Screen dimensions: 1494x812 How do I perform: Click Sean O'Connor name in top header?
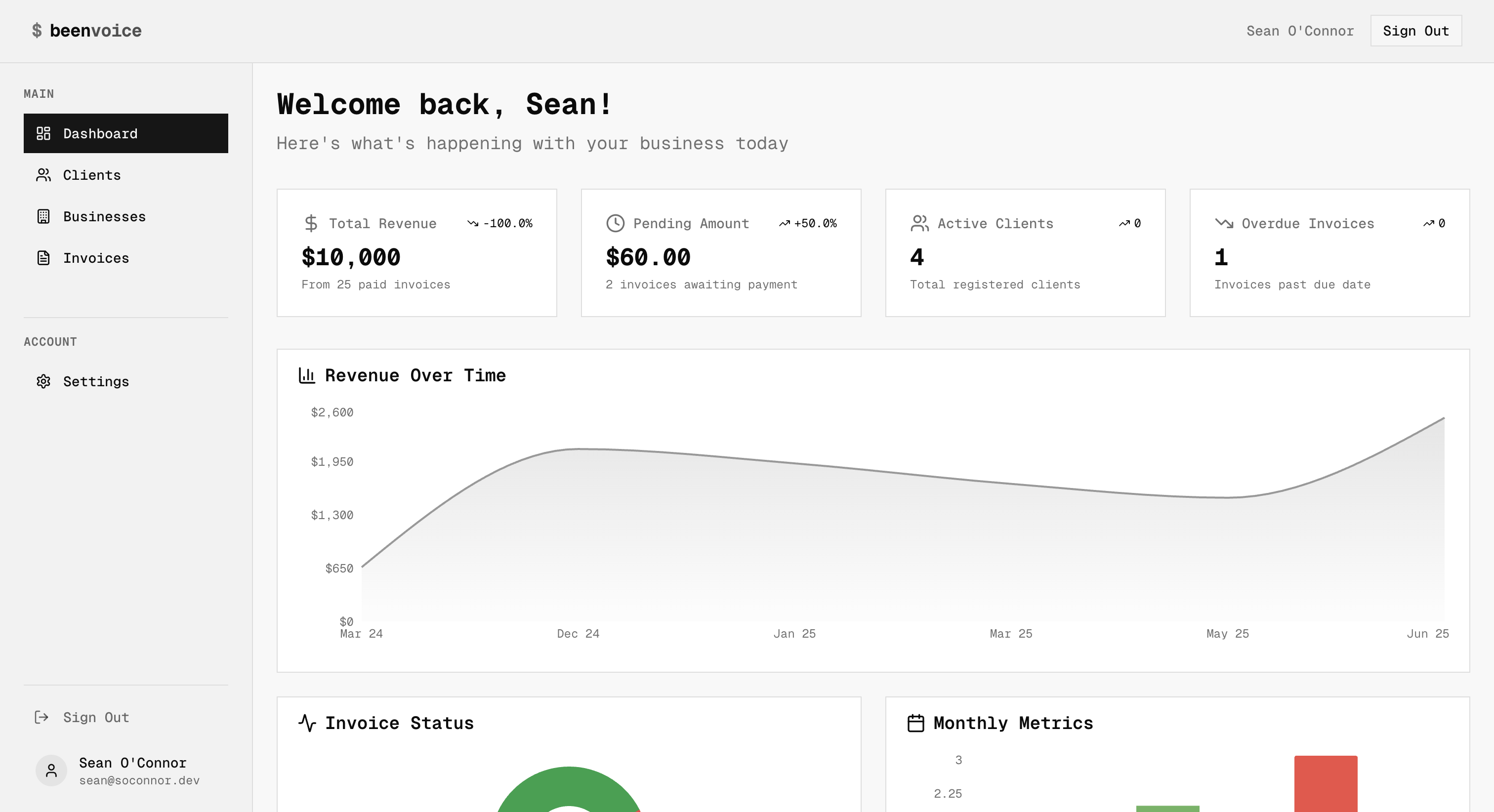(1300, 31)
